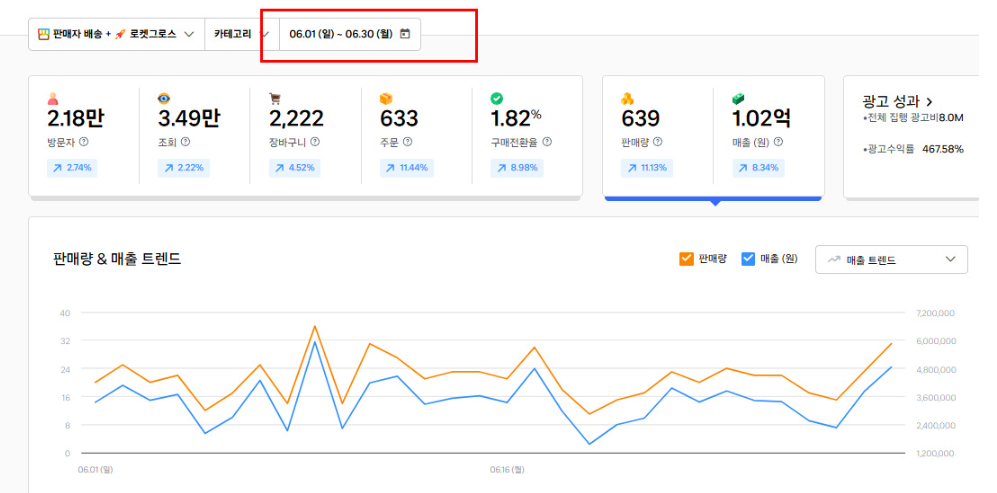Click help icon next to 판매량
Viewport: 997px width, 493px height.
point(656,142)
